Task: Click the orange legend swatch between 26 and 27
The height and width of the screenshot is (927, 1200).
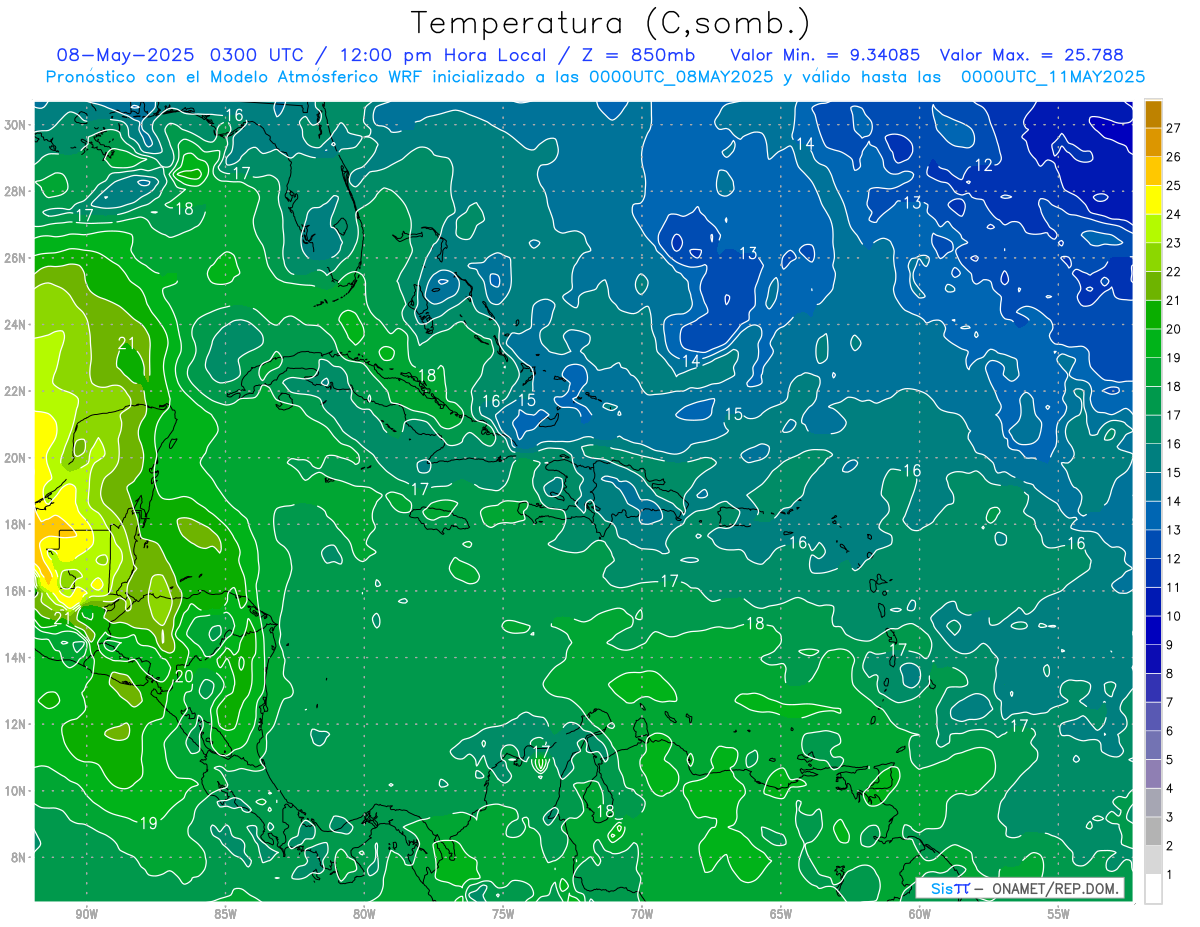Action: tap(1153, 142)
